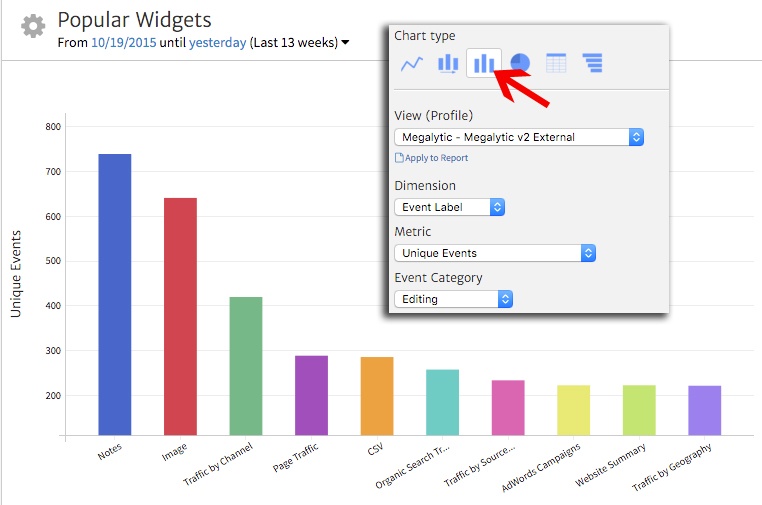Viewport: 762px width, 505px height.
Task: Open the View (Profile) dropdown
Action: pos(519,137)
